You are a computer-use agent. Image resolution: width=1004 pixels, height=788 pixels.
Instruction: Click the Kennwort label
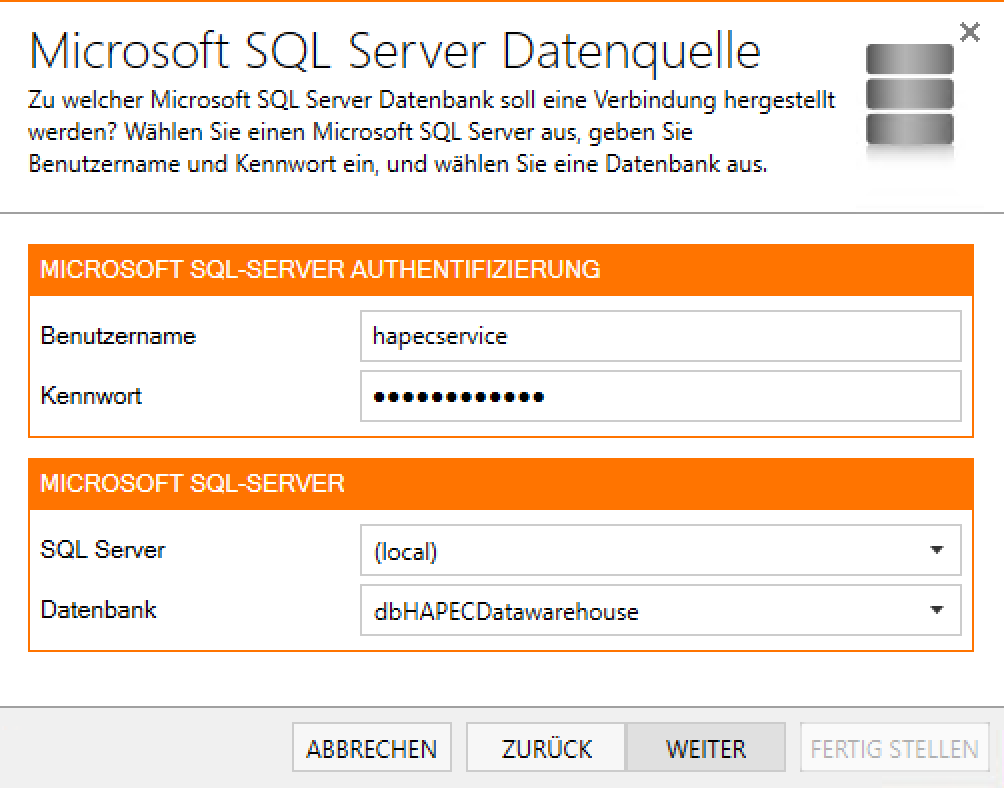tap(92, 396)
